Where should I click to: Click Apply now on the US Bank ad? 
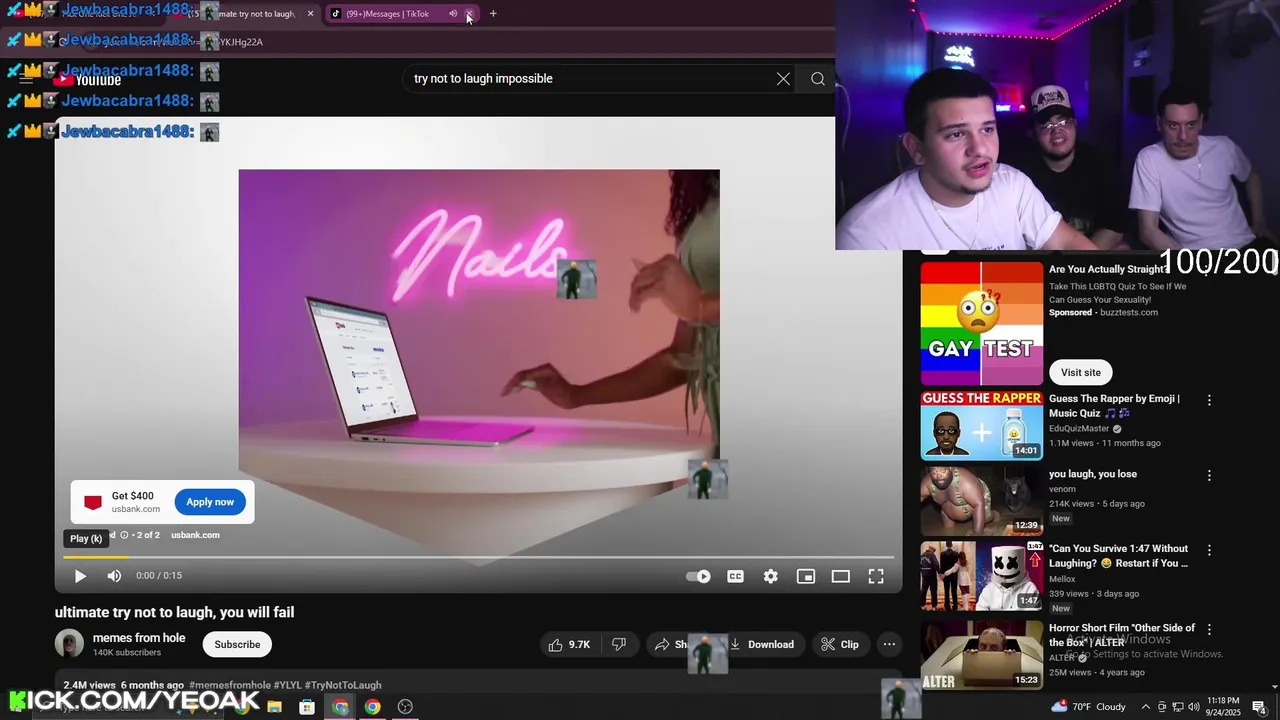(210, 502)
